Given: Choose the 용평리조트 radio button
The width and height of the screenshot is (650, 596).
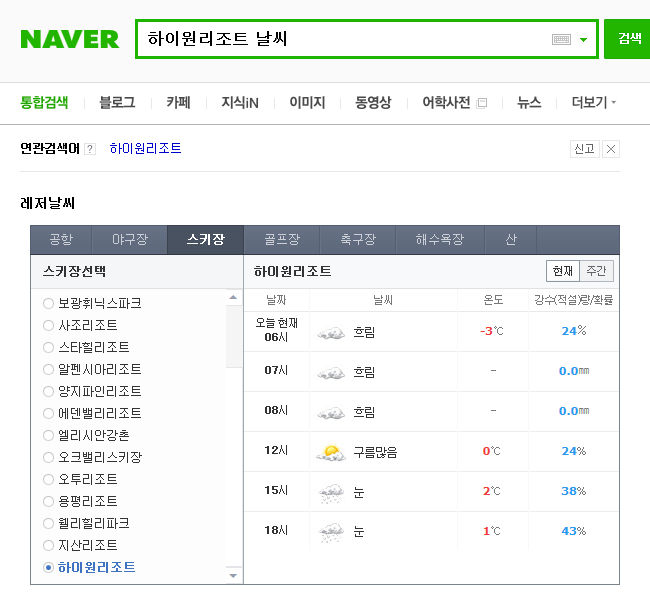Looking at the screenshot, I should pos(49,502).
